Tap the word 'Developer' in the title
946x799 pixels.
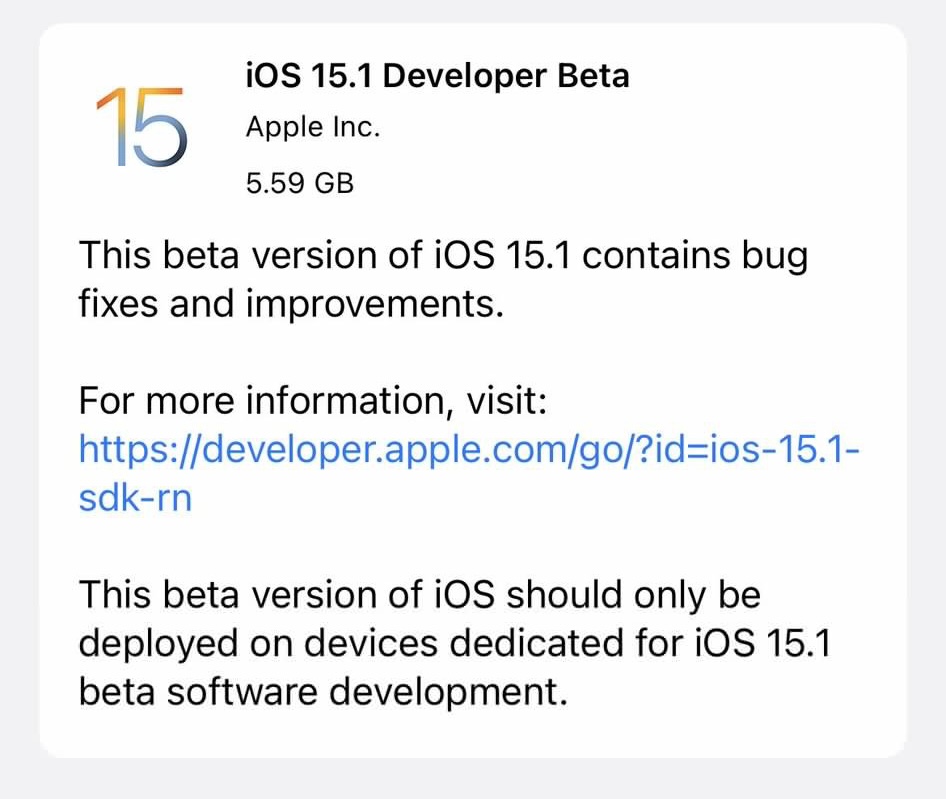tap(465, 77)
